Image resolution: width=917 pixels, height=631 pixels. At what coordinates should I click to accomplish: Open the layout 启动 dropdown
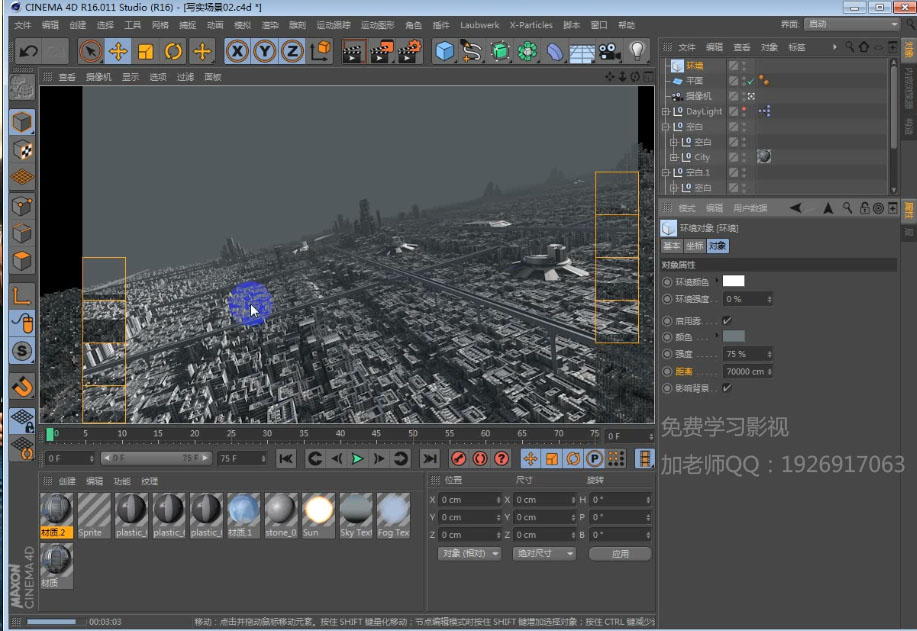tap(852, 24)
